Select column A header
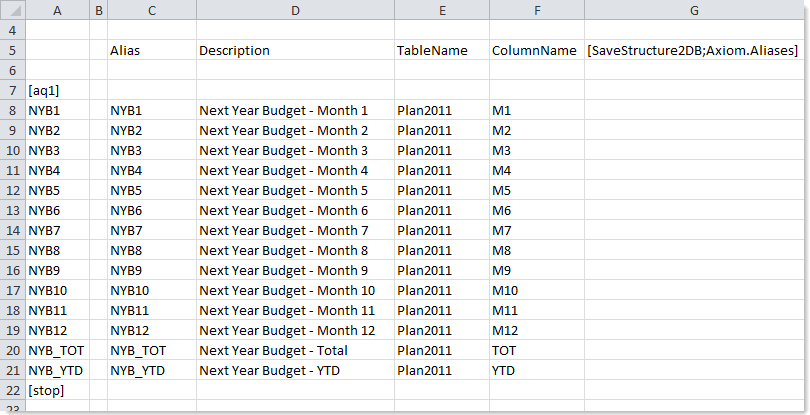Screen dimensions: 810x415 coord(56,11)
